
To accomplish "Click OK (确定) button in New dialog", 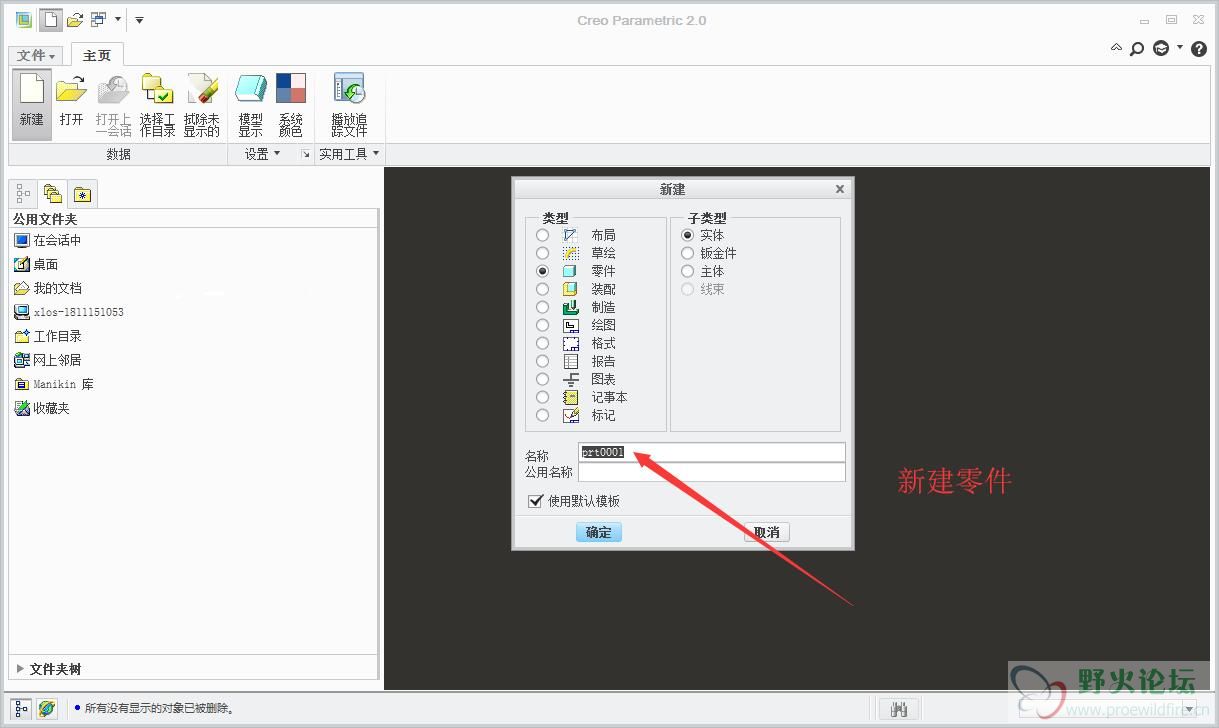I will pyautogui.click(x=599, y=532).
